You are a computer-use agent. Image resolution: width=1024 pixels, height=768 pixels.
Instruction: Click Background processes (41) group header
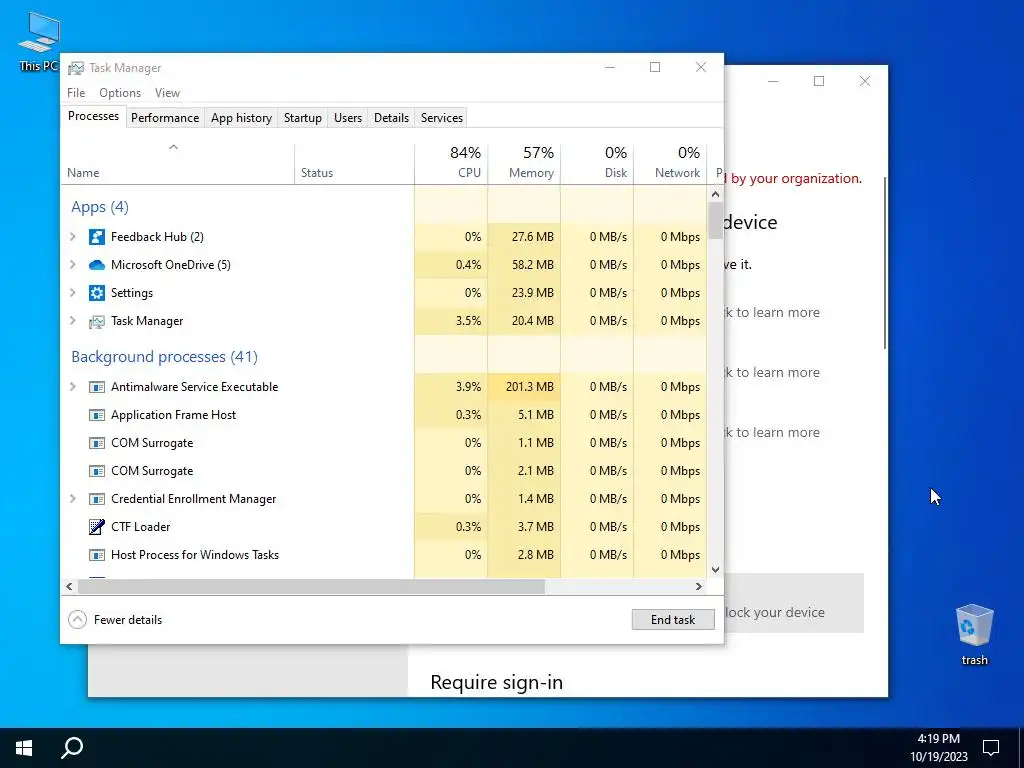click(165, 357)
